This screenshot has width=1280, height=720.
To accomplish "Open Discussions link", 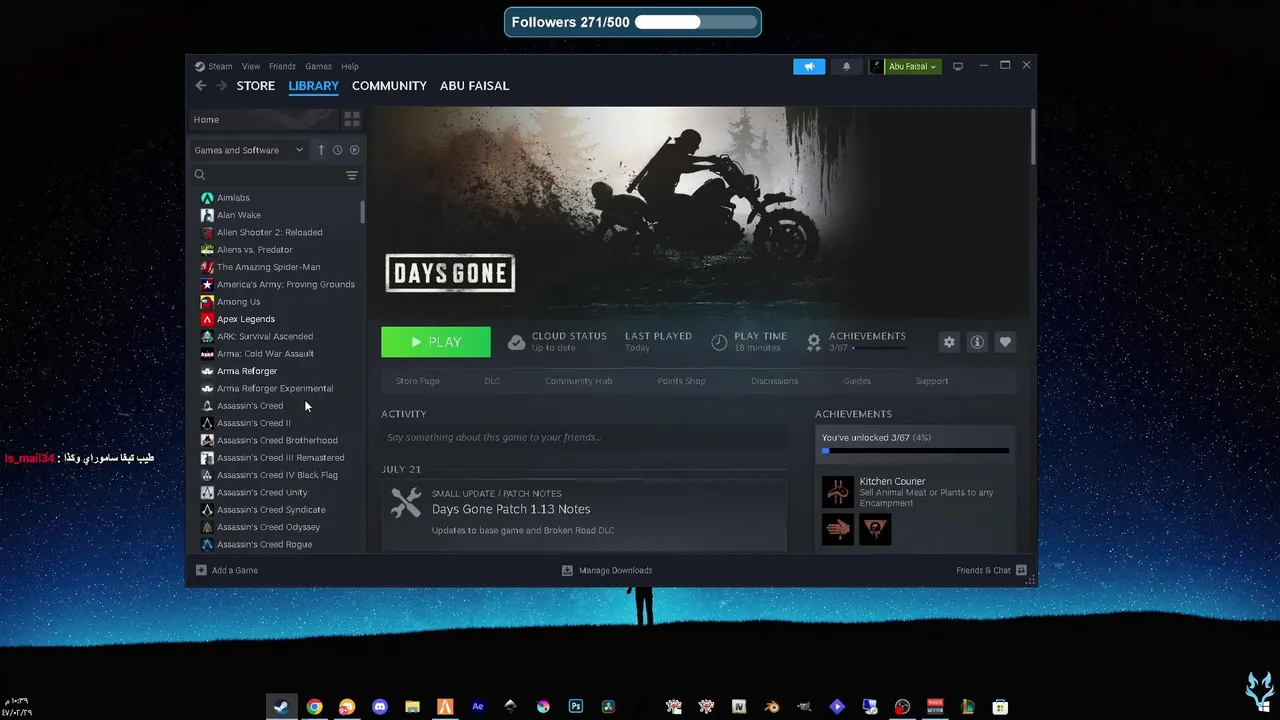I will (775, 381).
